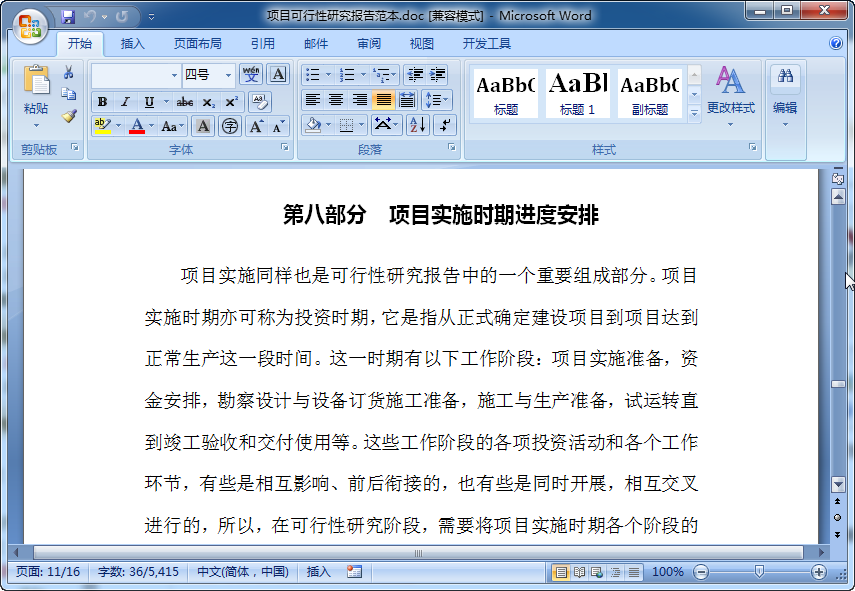The height and width of the screenshot is (591, 855).
Task: Switch to the 插入 tab
Action: click(x=133, y=44)
